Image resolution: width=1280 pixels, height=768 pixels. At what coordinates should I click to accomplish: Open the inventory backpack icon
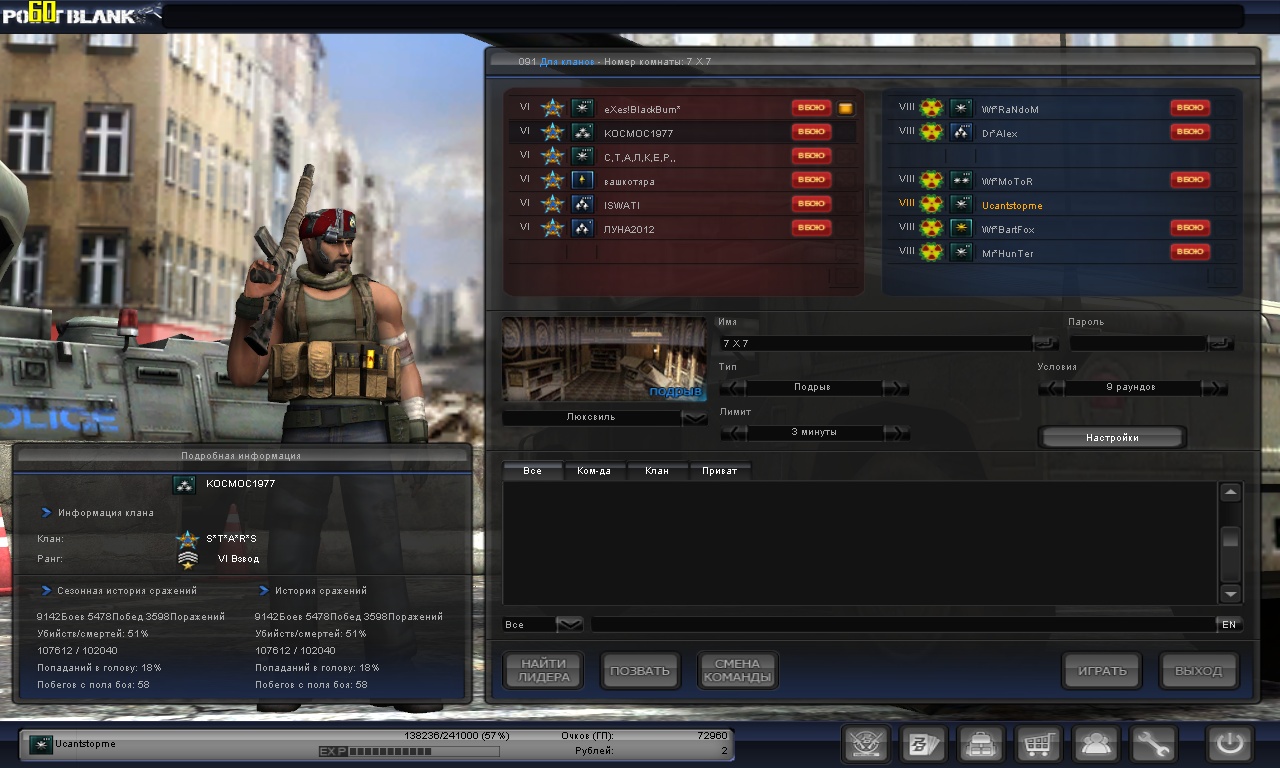[x=981, y=744]
